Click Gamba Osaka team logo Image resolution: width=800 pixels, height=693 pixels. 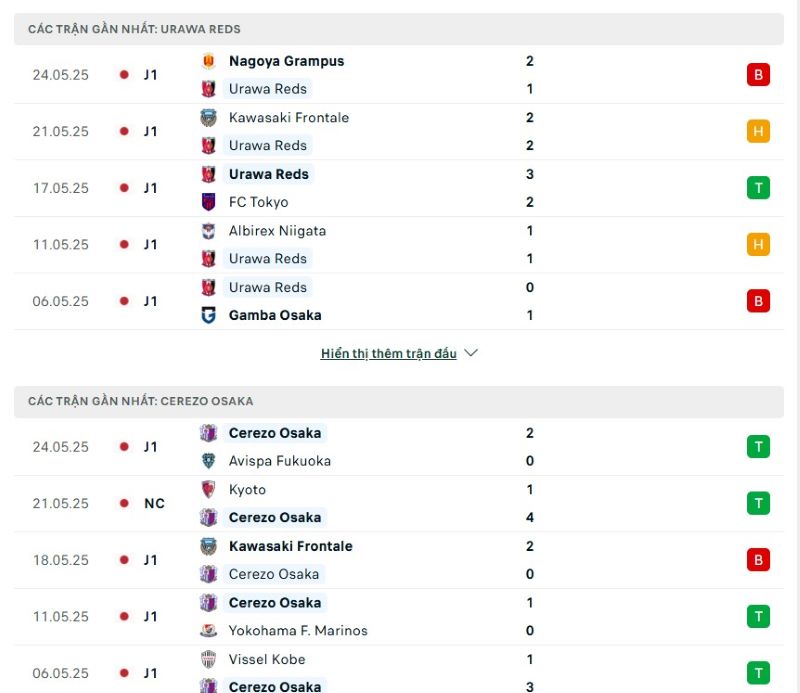point(208,315)
